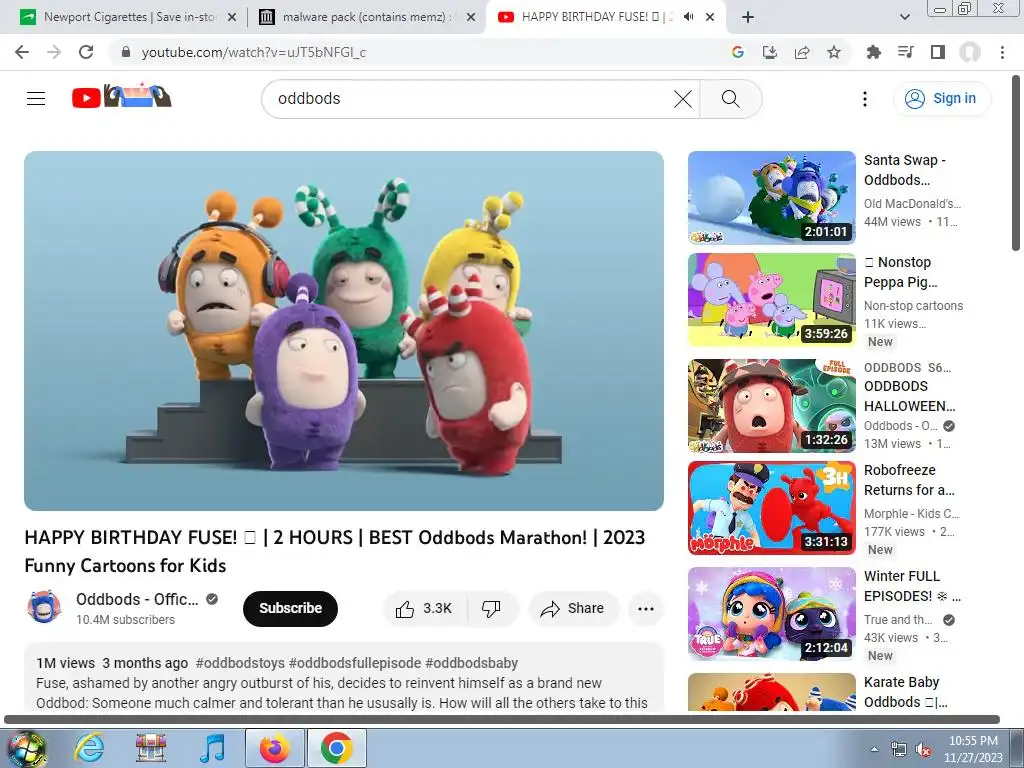Go forward with the browser arrow

coord(54,52)
